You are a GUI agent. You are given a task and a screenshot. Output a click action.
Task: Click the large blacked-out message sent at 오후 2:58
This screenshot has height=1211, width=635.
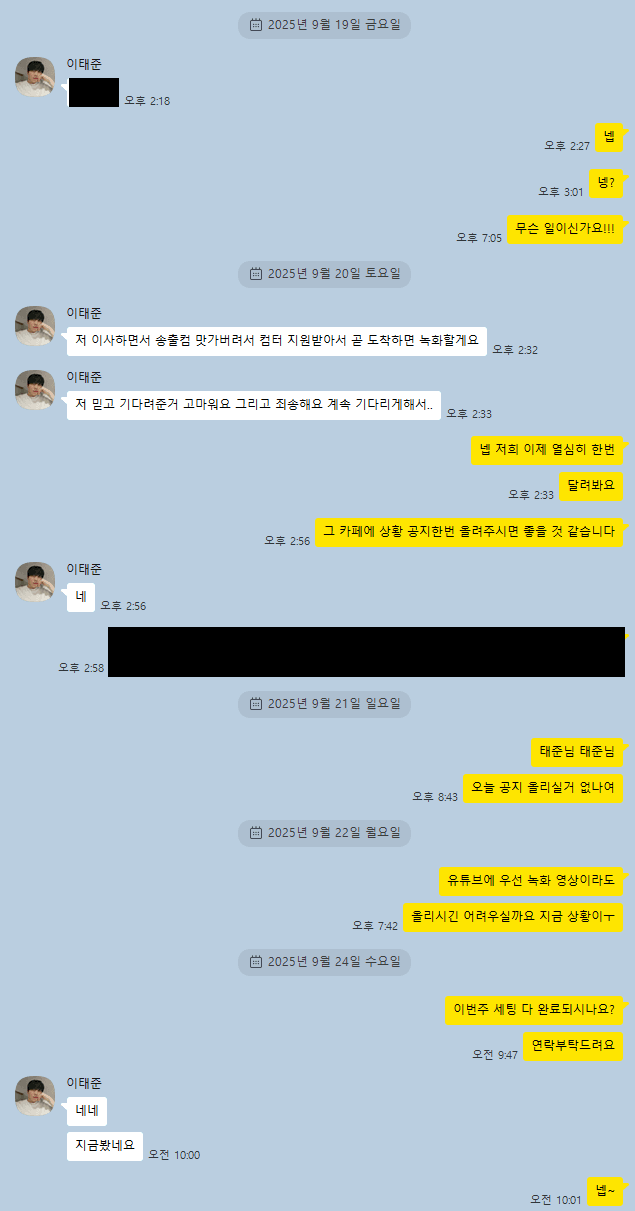(366, 652)
